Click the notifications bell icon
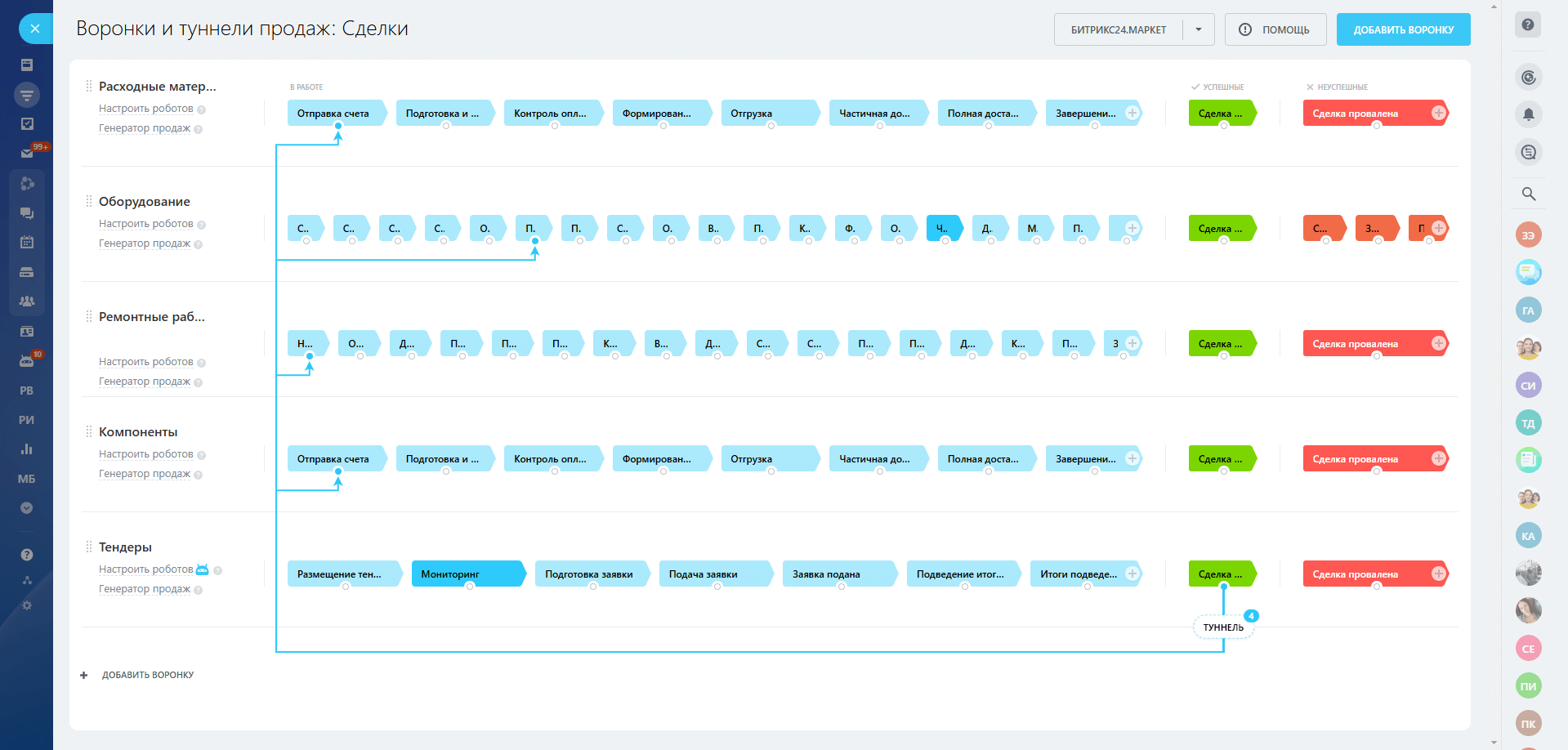This screenshot has width=1568, height=750. 1528,114
